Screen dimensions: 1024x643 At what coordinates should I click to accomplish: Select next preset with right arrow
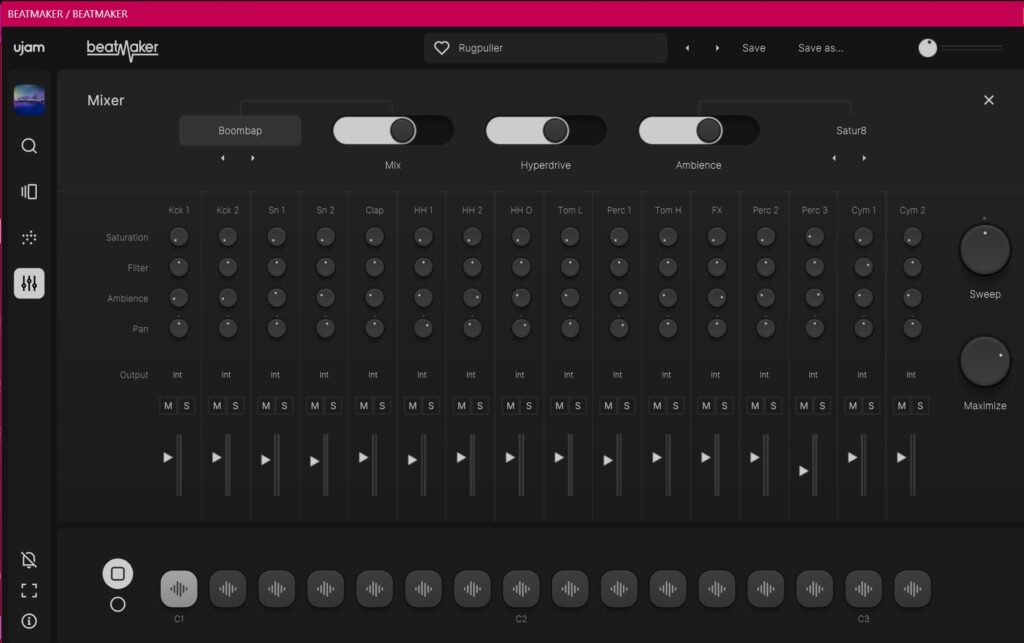tap(717, 48)
